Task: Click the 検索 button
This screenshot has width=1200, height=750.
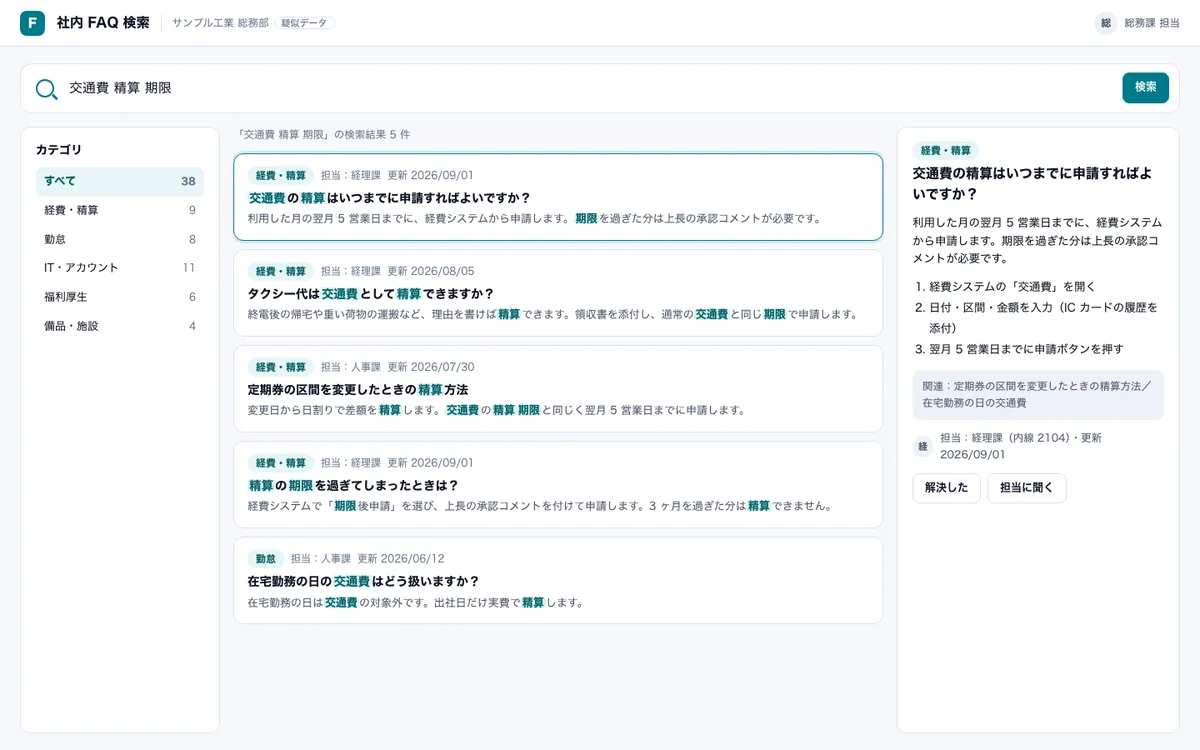Action: (x=1145, y=88)
